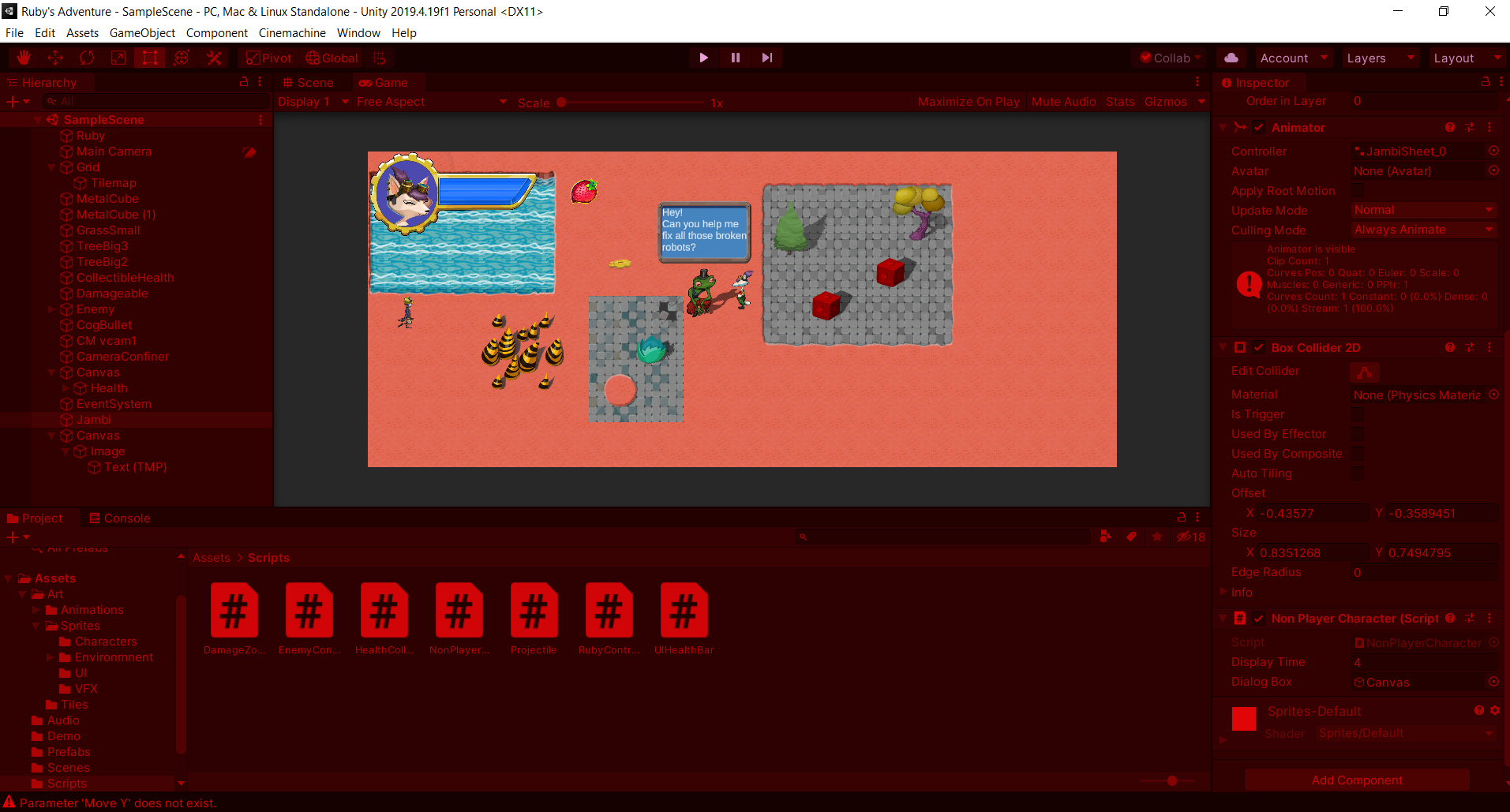
Task: Enable Used By Composite
Action: (x=1357, y=454)
